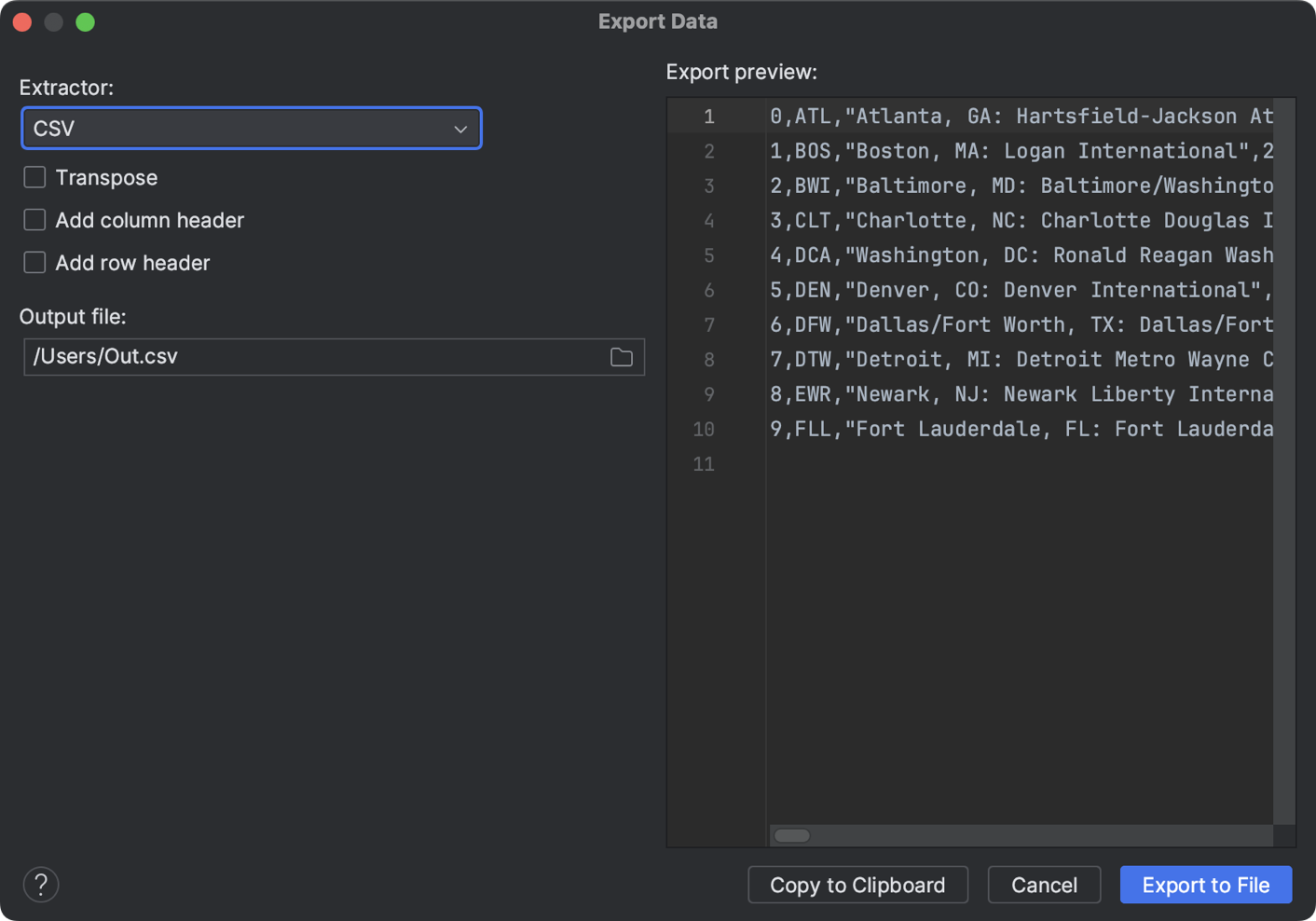
Task: Click the vertical scrollbar track of export preview
Action: [1284, 559]
